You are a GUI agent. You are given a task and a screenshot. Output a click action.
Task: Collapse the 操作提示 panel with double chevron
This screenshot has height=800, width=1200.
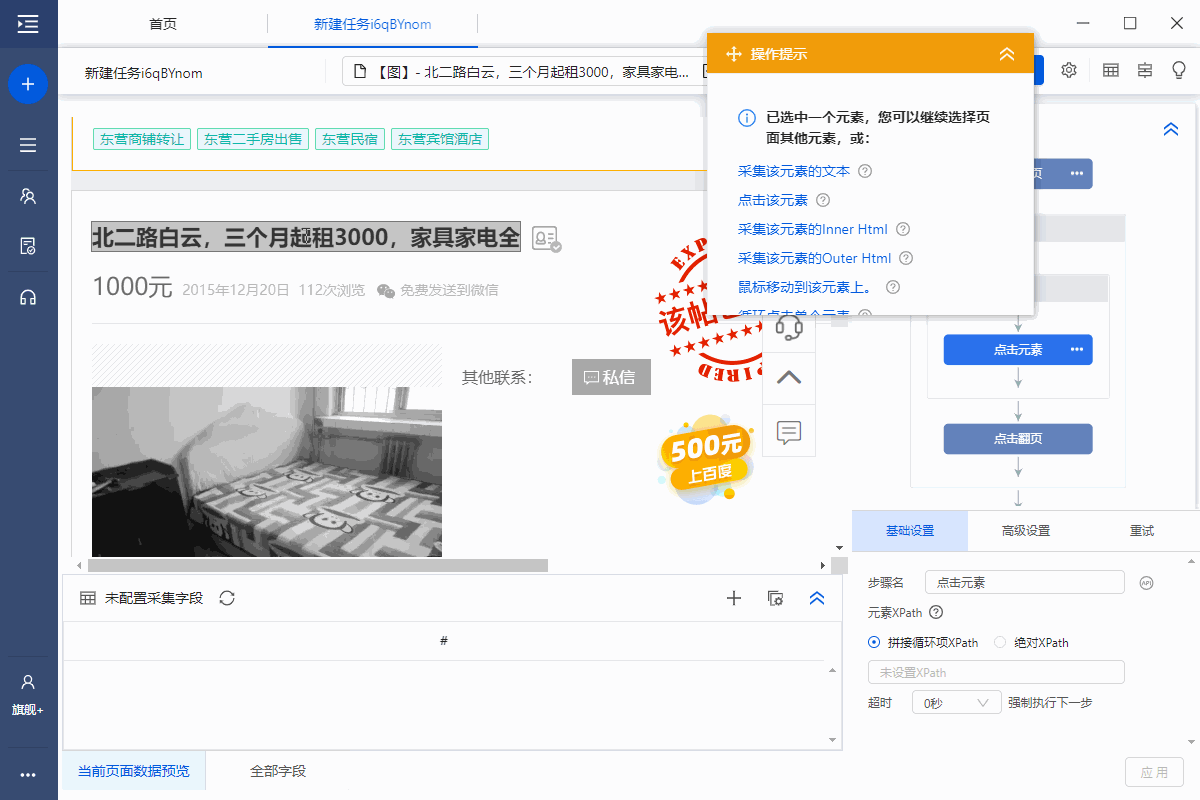coord(1007,54)
